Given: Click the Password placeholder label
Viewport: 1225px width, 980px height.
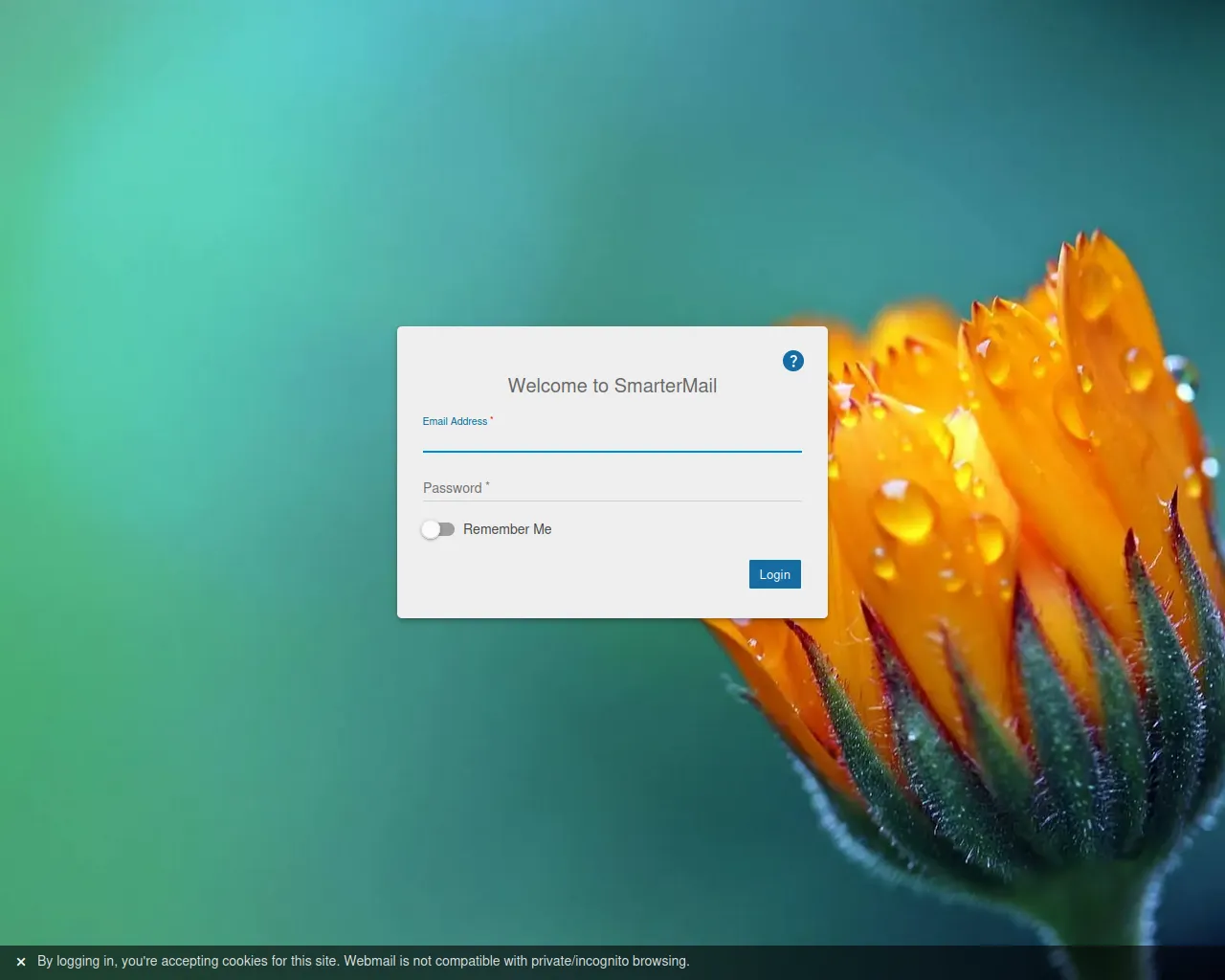Looking at the screenshot, I should point(453,488).
